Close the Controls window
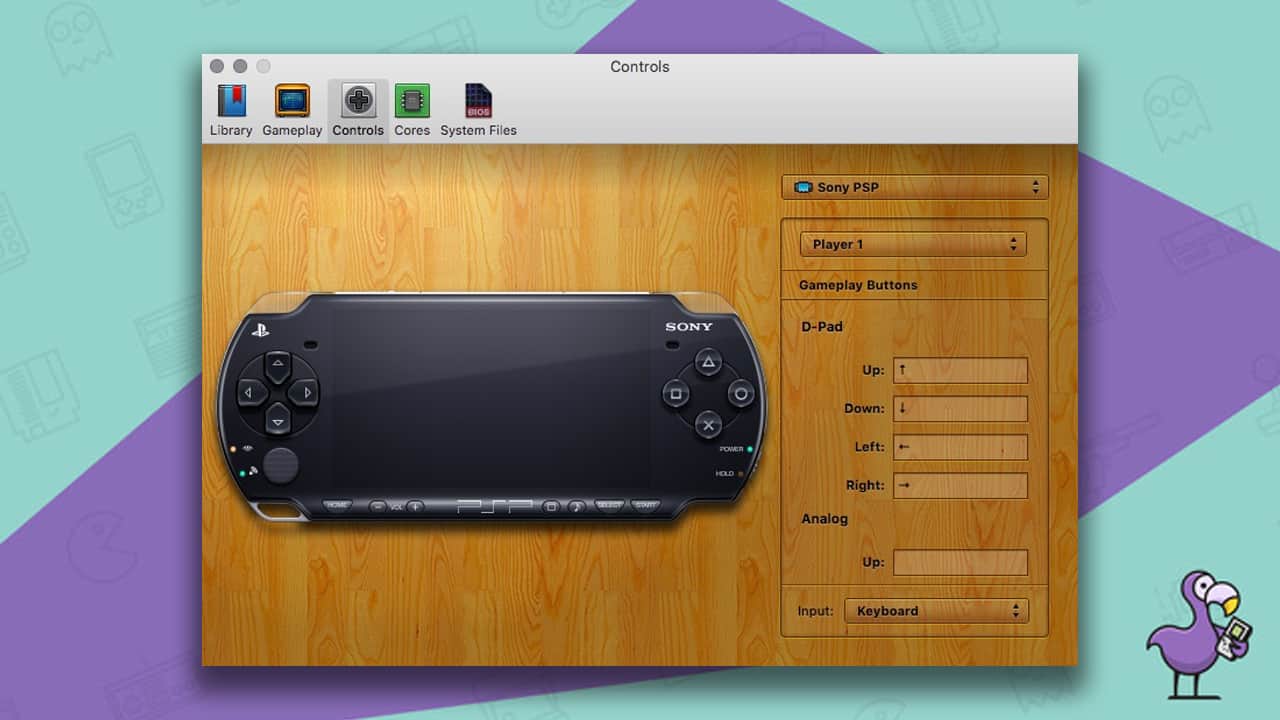Image resolution: width=1280 pixels, height=720 pixels. coord(217,66)
